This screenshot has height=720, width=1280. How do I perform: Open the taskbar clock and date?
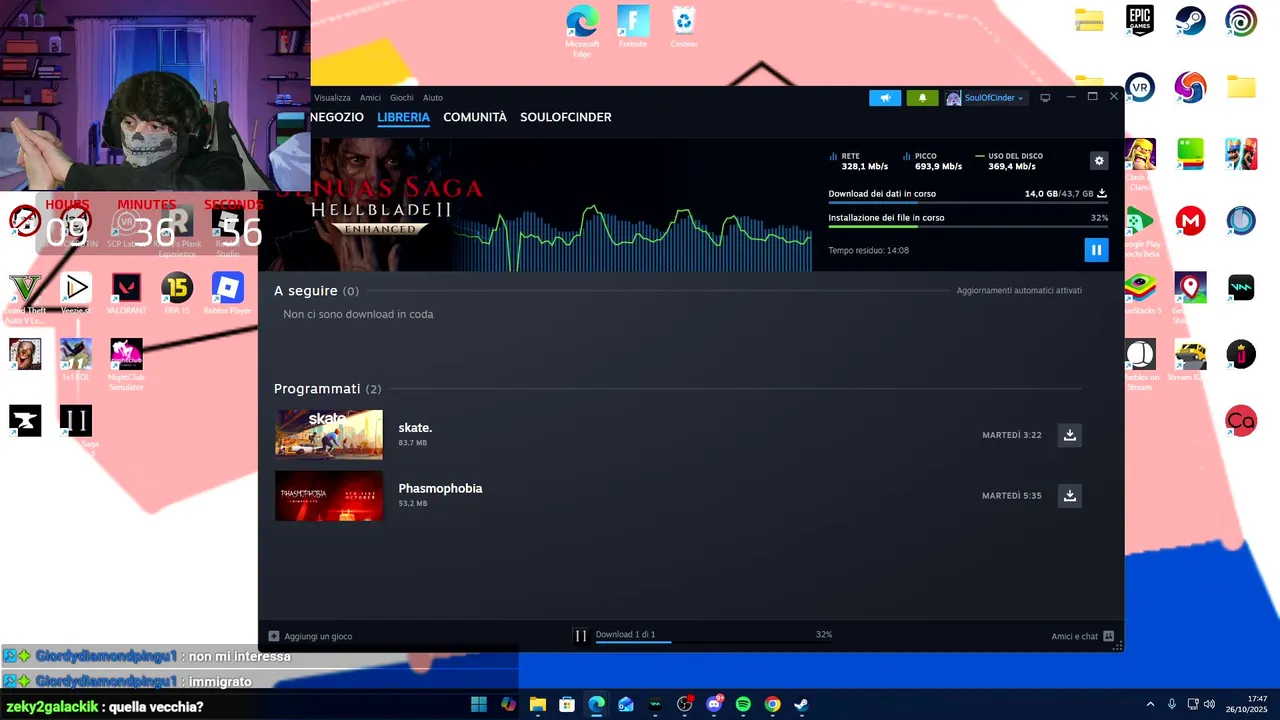[x=1248, y=704]
